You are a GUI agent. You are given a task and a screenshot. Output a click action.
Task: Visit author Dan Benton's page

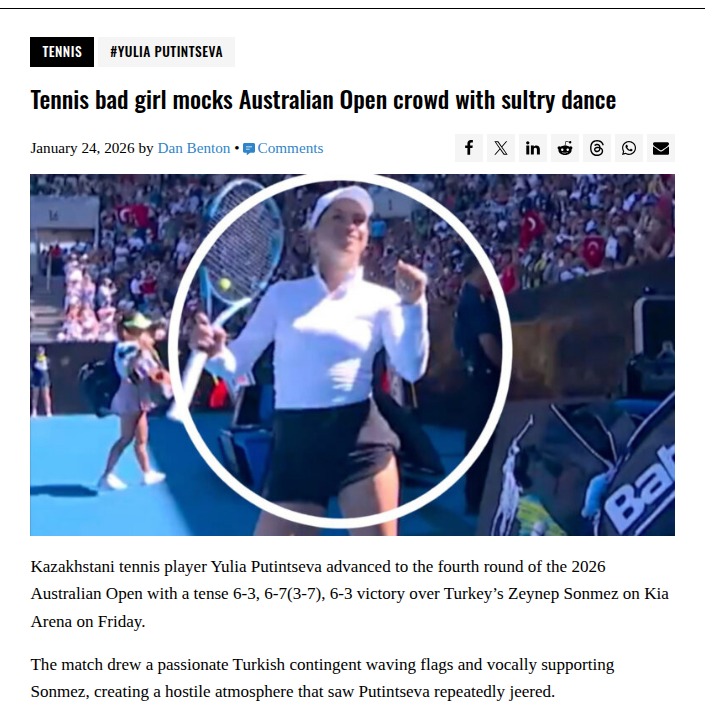[x=194, y=148]
